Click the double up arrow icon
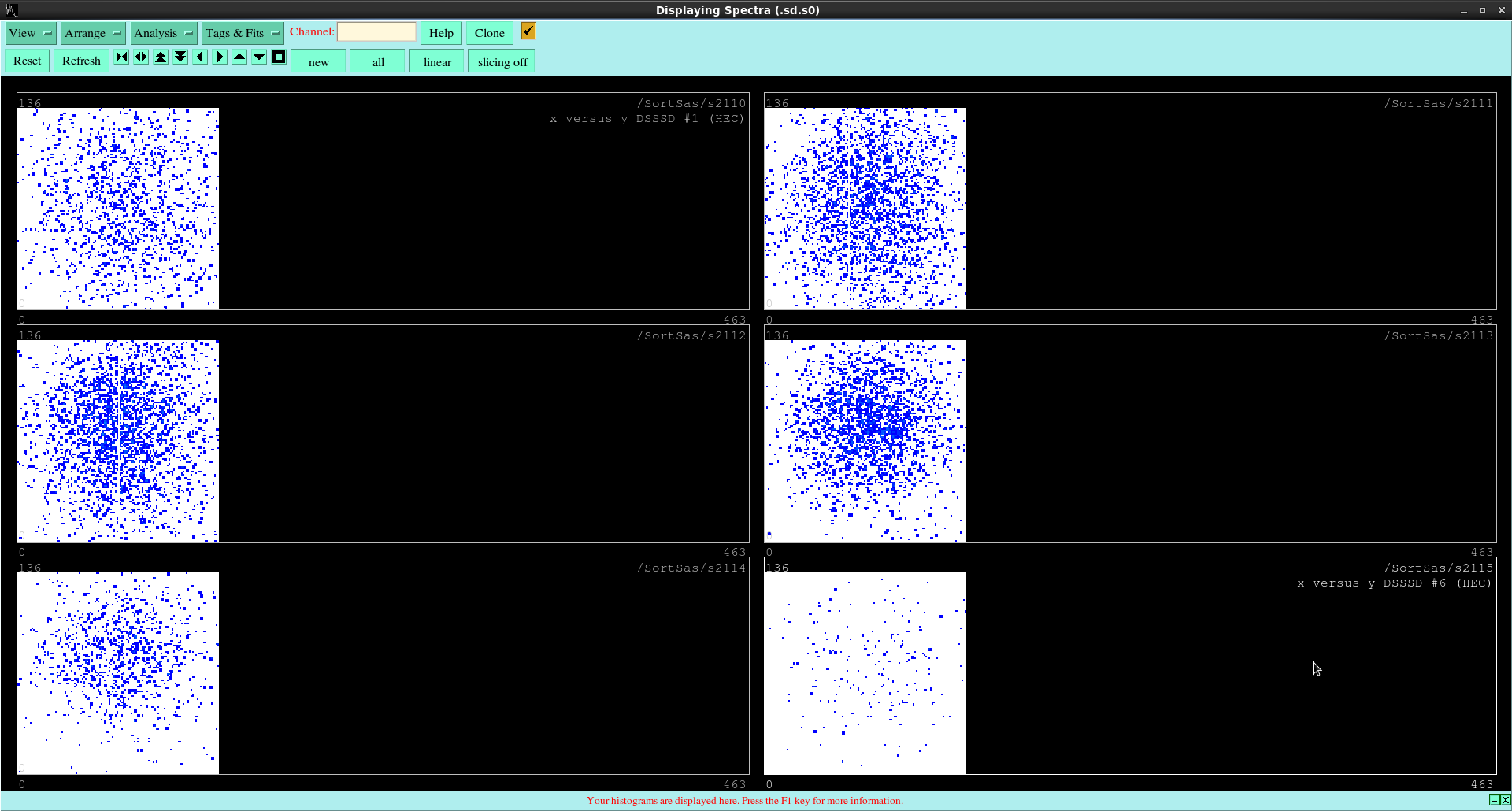Screen dimensions: 1512x811 [x=161, y=57]
